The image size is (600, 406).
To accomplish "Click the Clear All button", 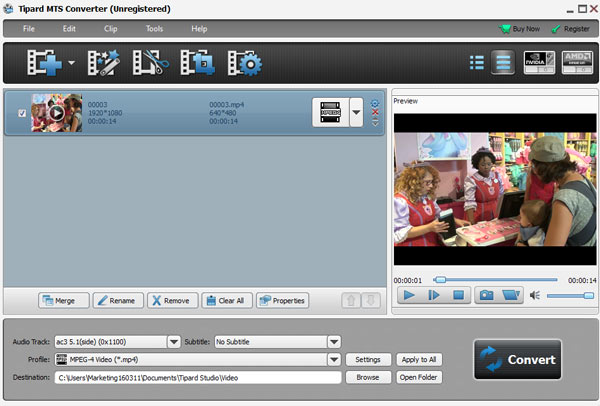I will pyautogui.click(x=227, y=301).
